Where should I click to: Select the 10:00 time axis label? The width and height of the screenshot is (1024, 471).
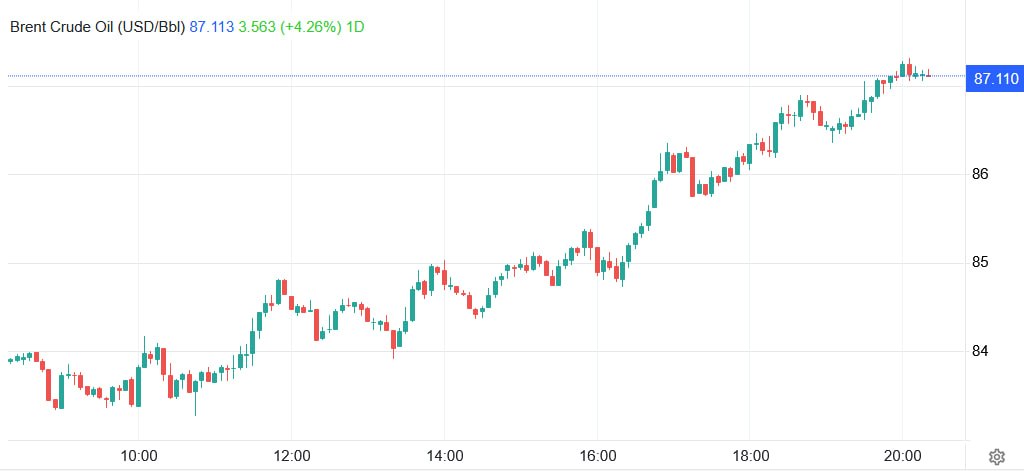coord(138,454)
